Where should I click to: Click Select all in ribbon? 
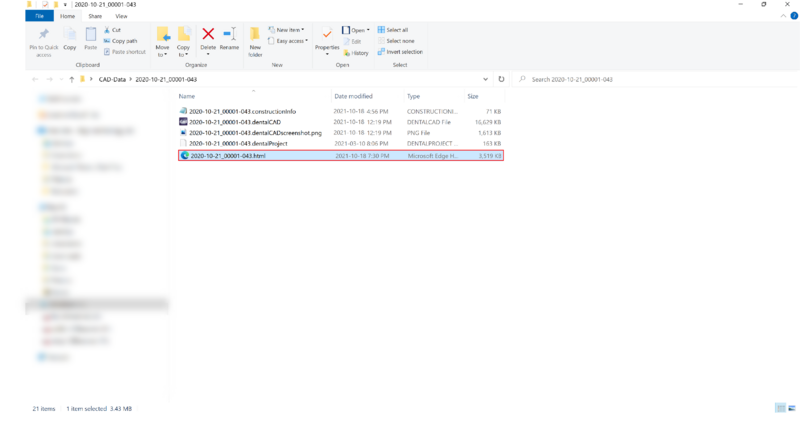pyautogui.click(x=393, y=30)
